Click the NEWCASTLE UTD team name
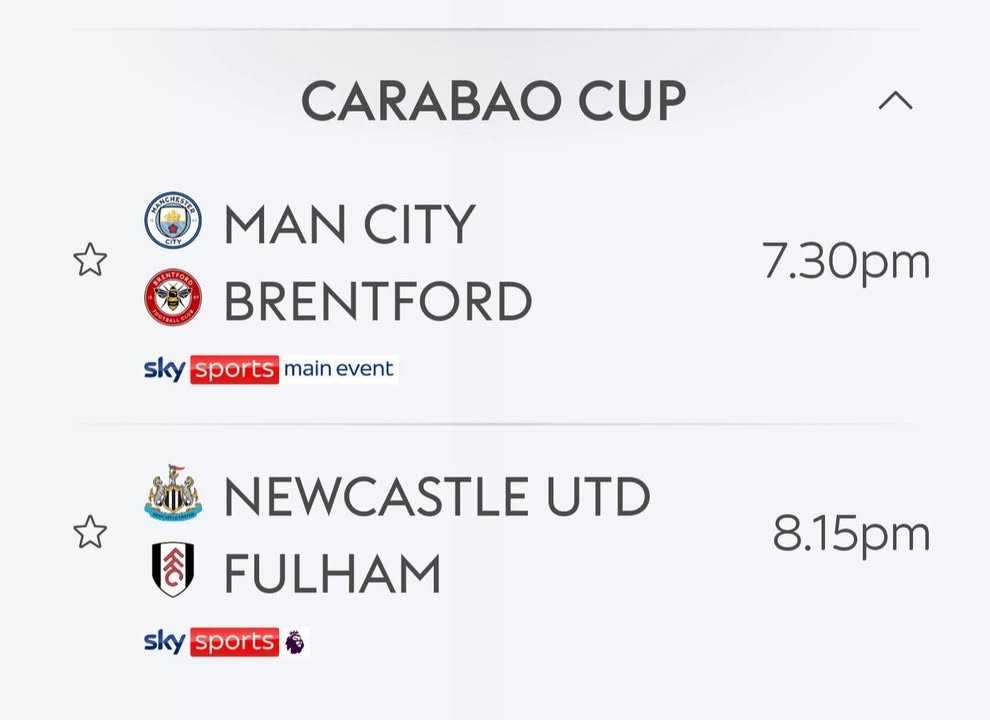Screen dimensions: 990x720 click(x=437, y=497)
